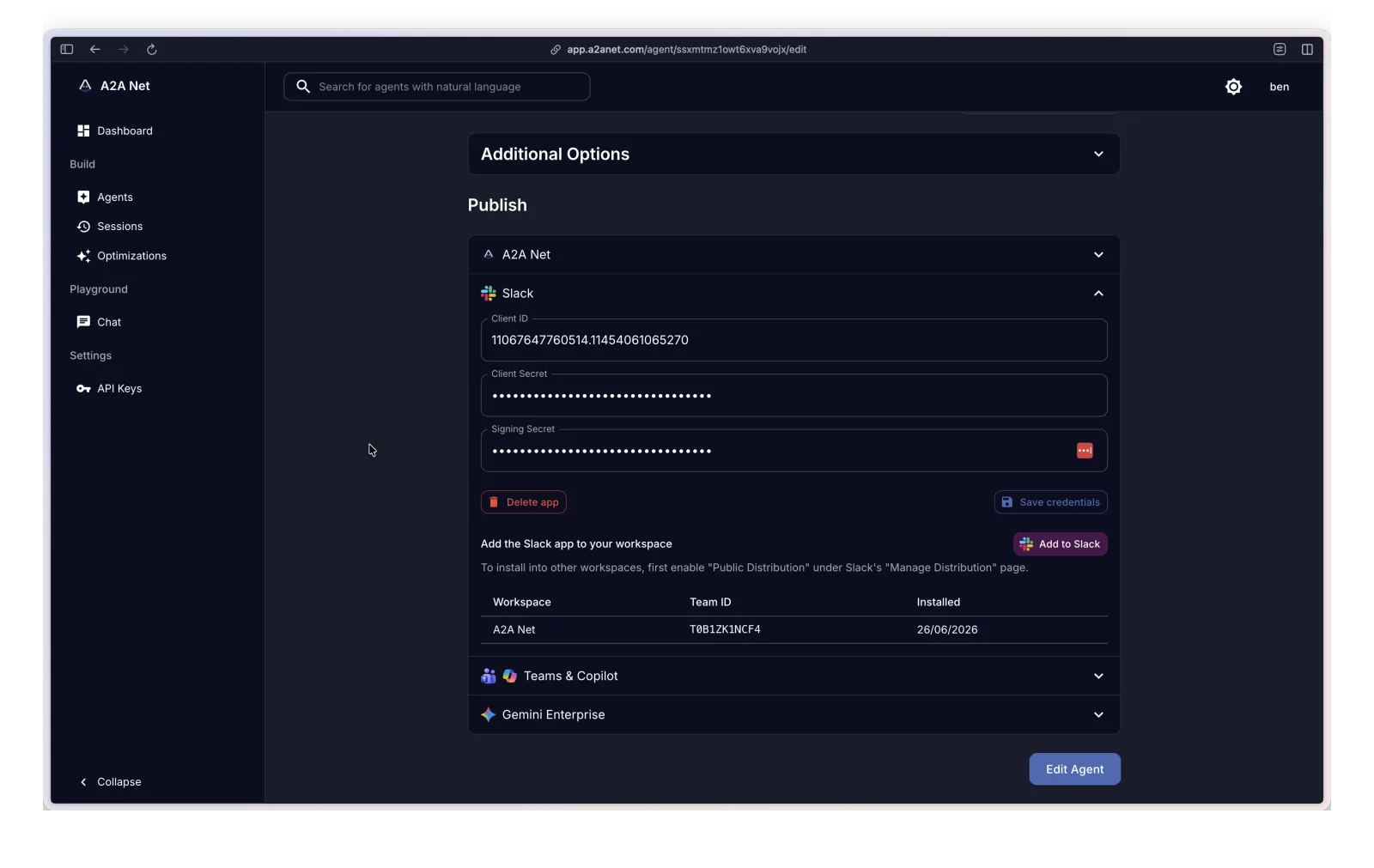Screen dimensions: 1374x868
Task: Click the "Add the Slack app to your workspace" text
Action: [576, 544]
